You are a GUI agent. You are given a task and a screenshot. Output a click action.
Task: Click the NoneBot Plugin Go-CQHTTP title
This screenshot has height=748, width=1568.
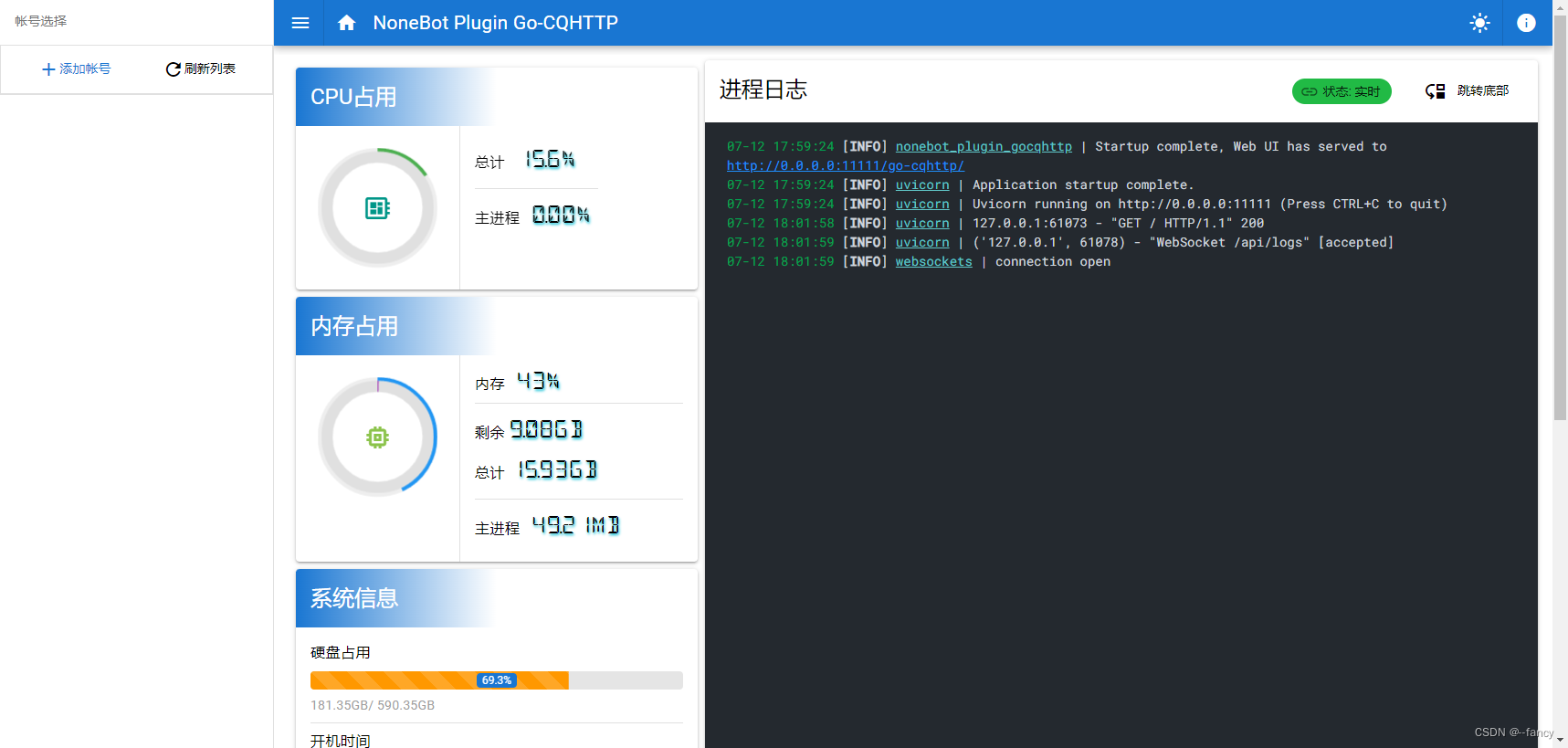coord(496,23)
